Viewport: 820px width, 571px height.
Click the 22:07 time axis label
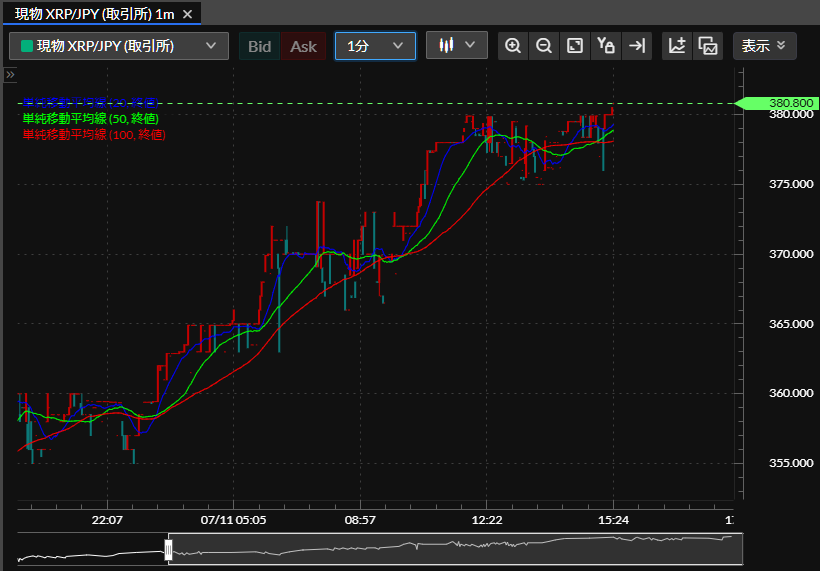(107, 520)
